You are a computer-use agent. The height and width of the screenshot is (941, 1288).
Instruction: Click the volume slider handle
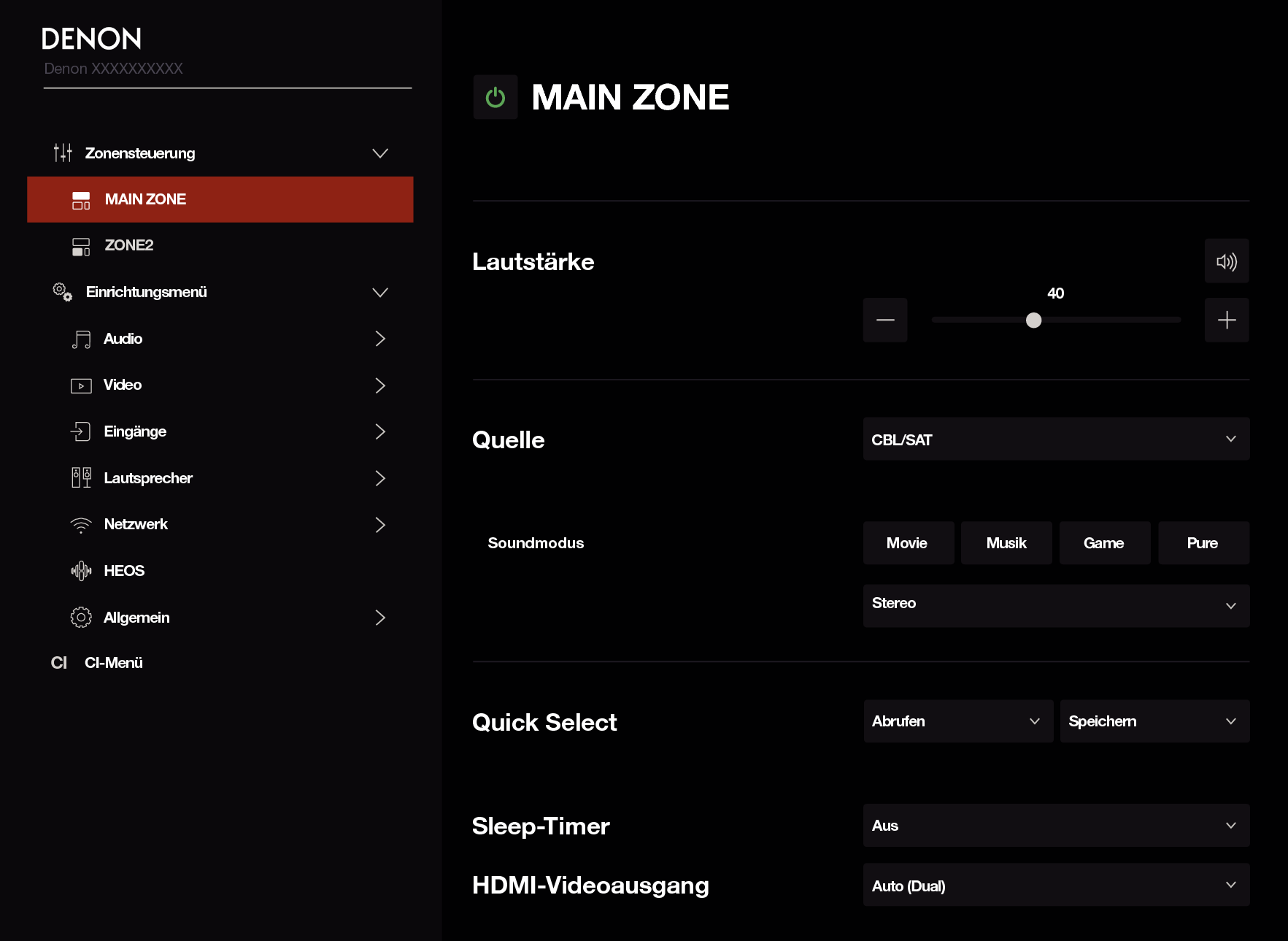coord(1033,320)
